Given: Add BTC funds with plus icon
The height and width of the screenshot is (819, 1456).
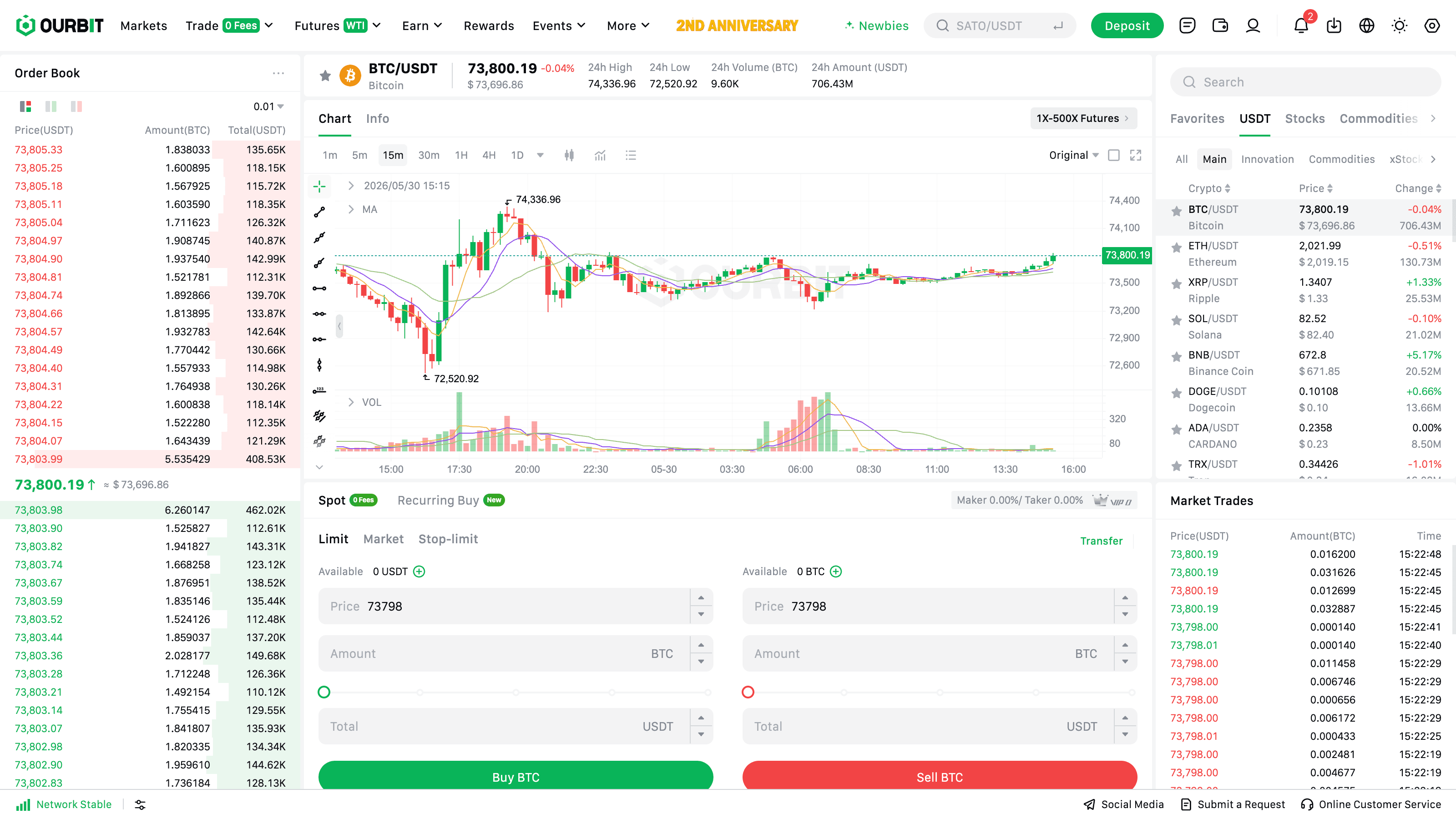Looking at the screenshot, I should pos(836,571).
